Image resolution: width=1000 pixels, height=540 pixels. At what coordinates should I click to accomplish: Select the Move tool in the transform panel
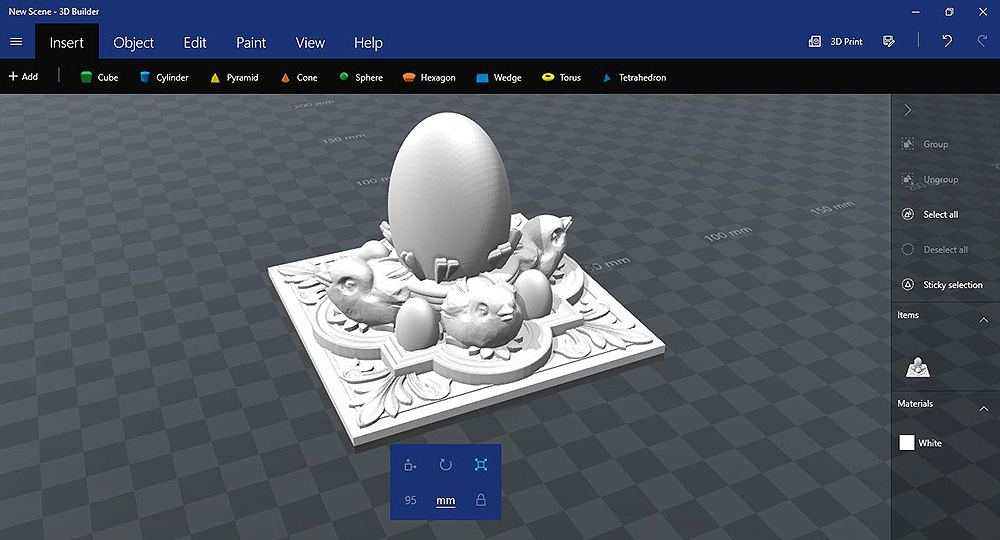(x=410, y=465)
